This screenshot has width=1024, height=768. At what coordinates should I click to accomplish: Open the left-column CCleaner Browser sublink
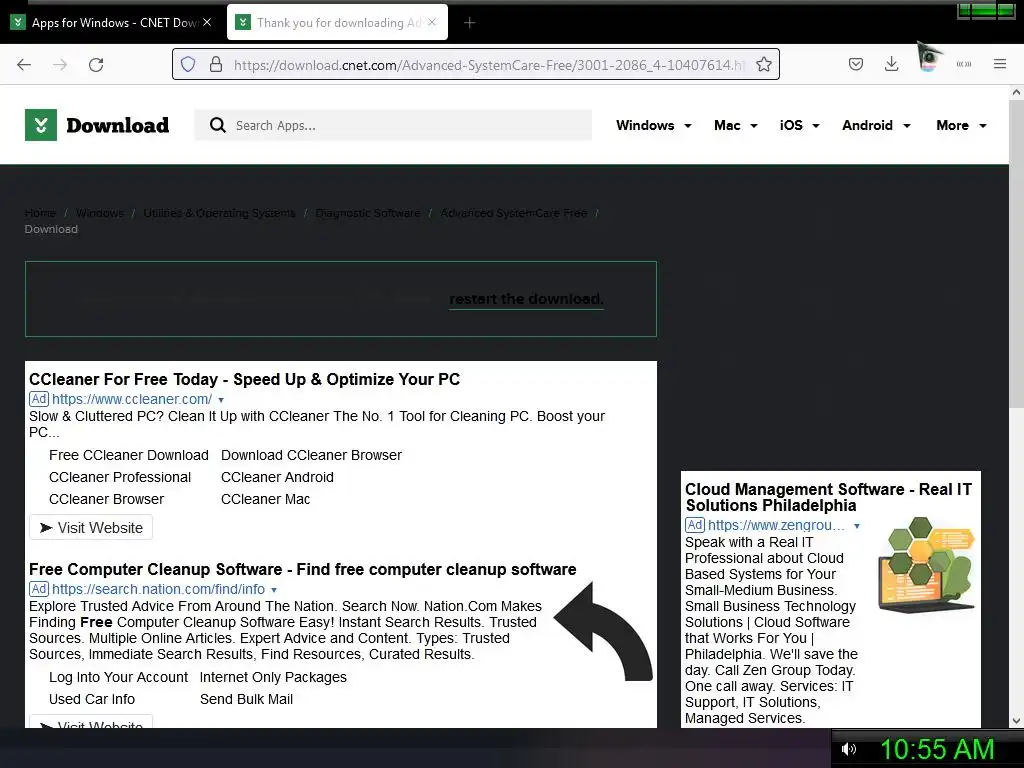[x=106, y=499]
